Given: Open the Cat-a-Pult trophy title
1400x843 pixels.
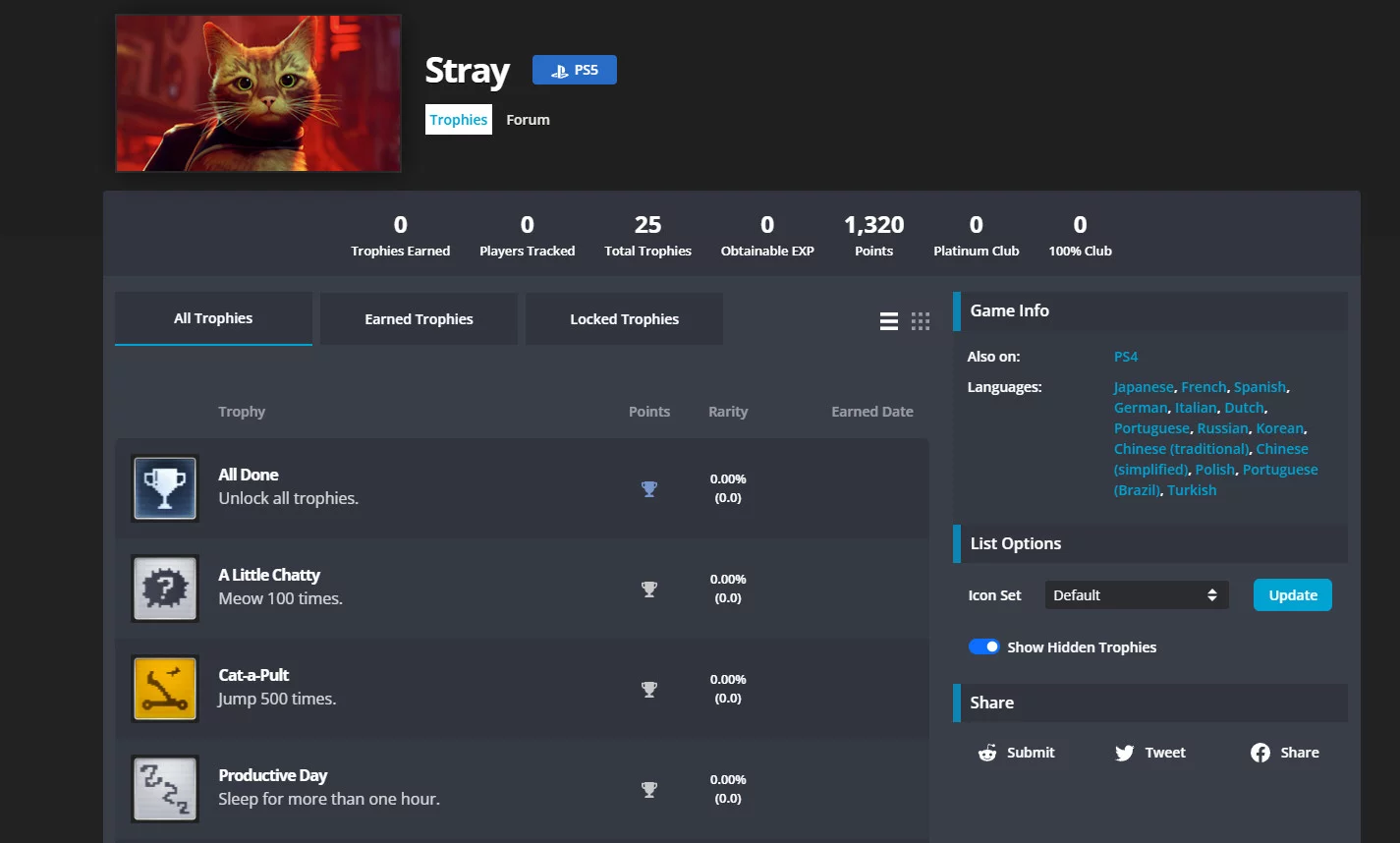Looking at the screenshot, I should 253,675.
